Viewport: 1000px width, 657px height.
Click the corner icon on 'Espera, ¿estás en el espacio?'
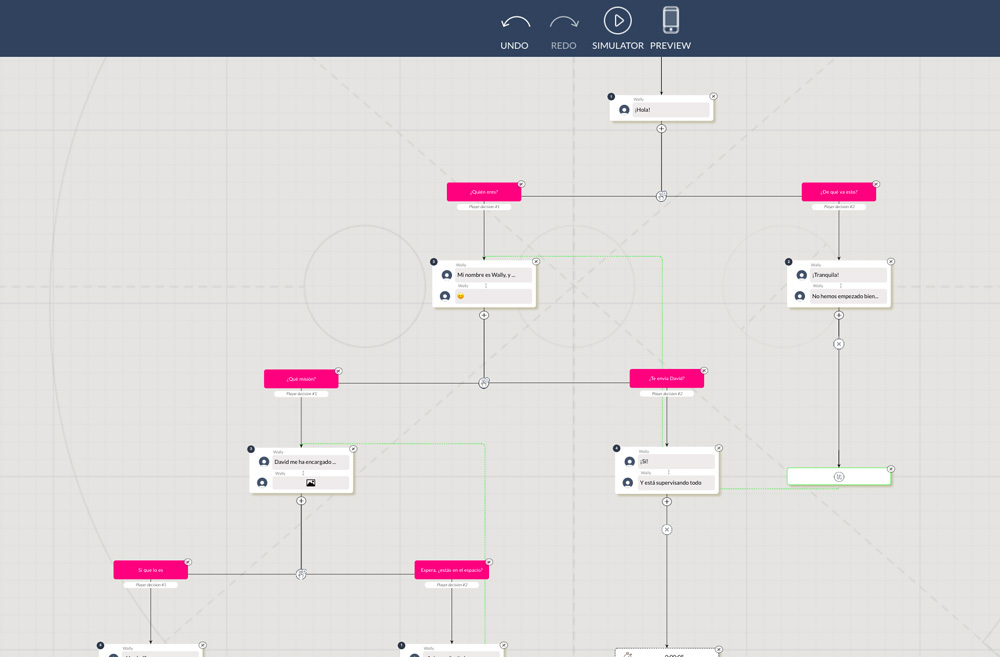point(489,562)
